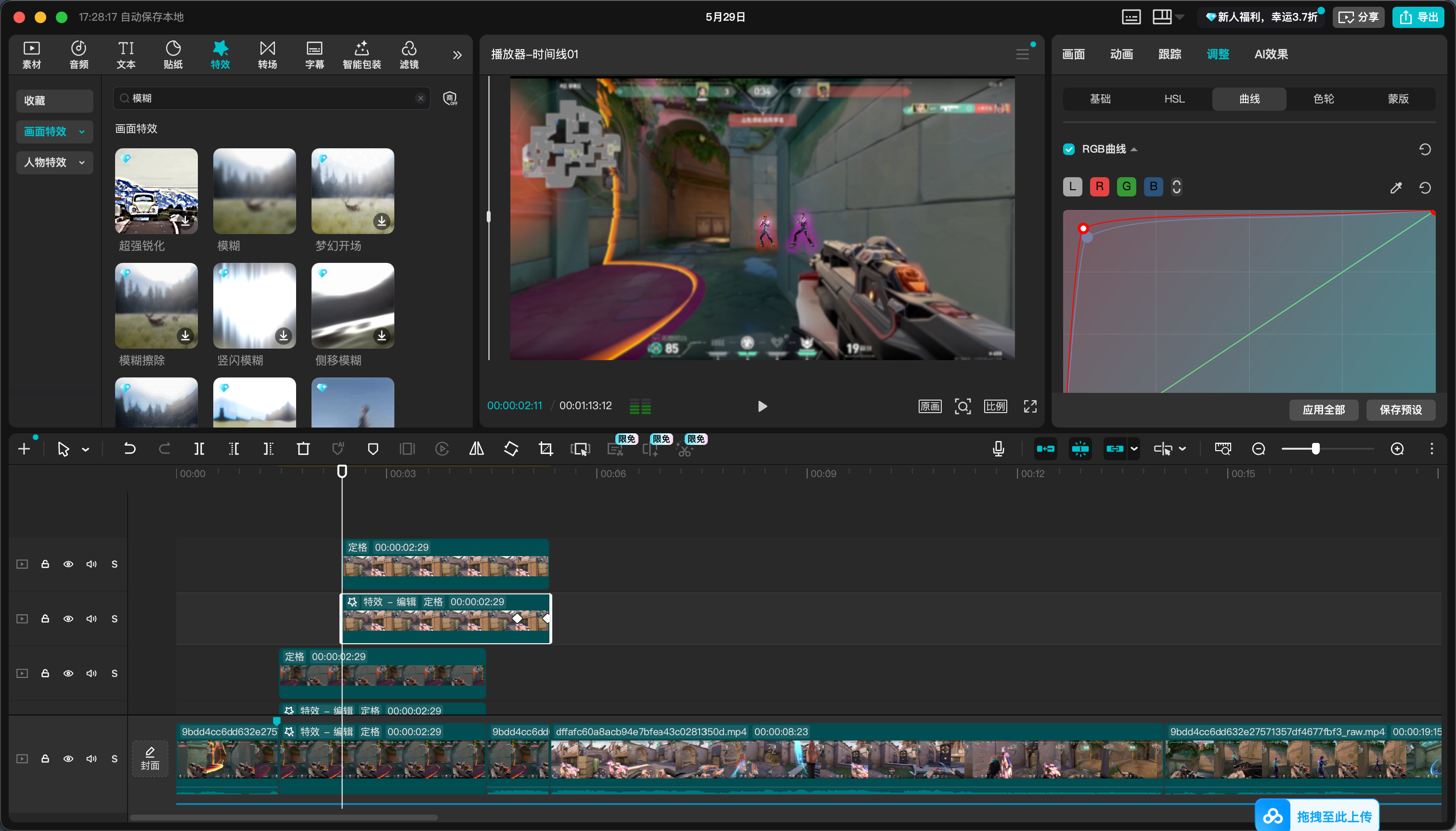Image resolution: width=1456 pixels, height=831 pixels.
Task: Pick a color with the curve eyedropper
Action: [x=1396, y=188]
